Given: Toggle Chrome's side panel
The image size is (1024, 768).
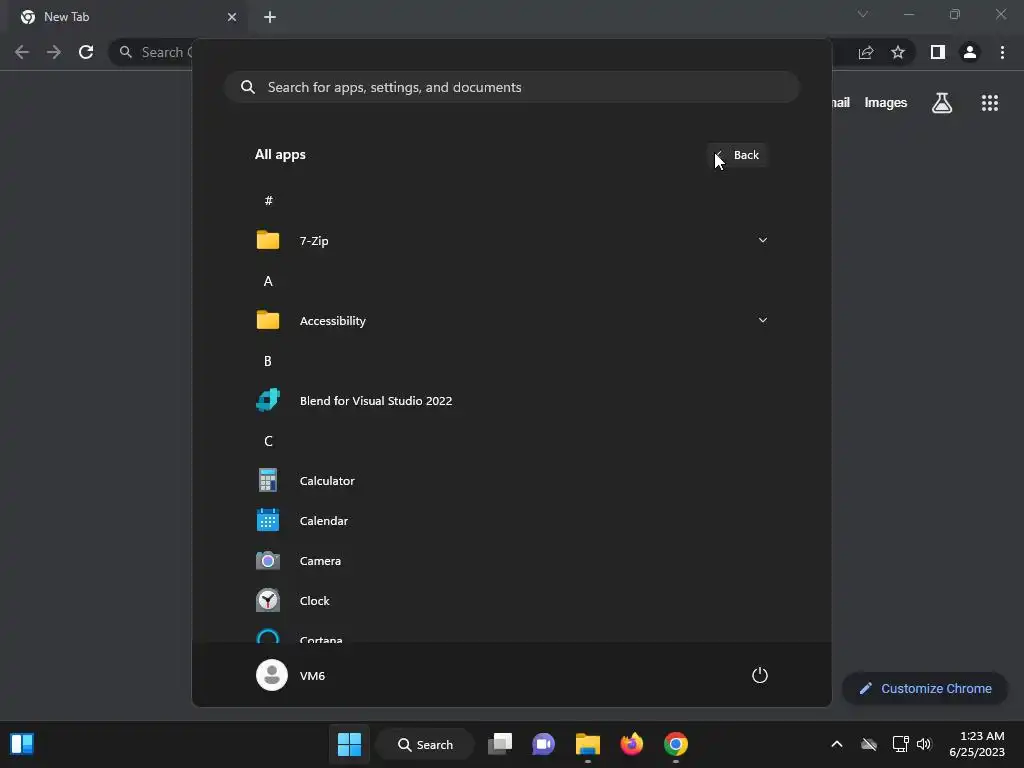Looking at the screenshot, I should click(x=938, y=52).
